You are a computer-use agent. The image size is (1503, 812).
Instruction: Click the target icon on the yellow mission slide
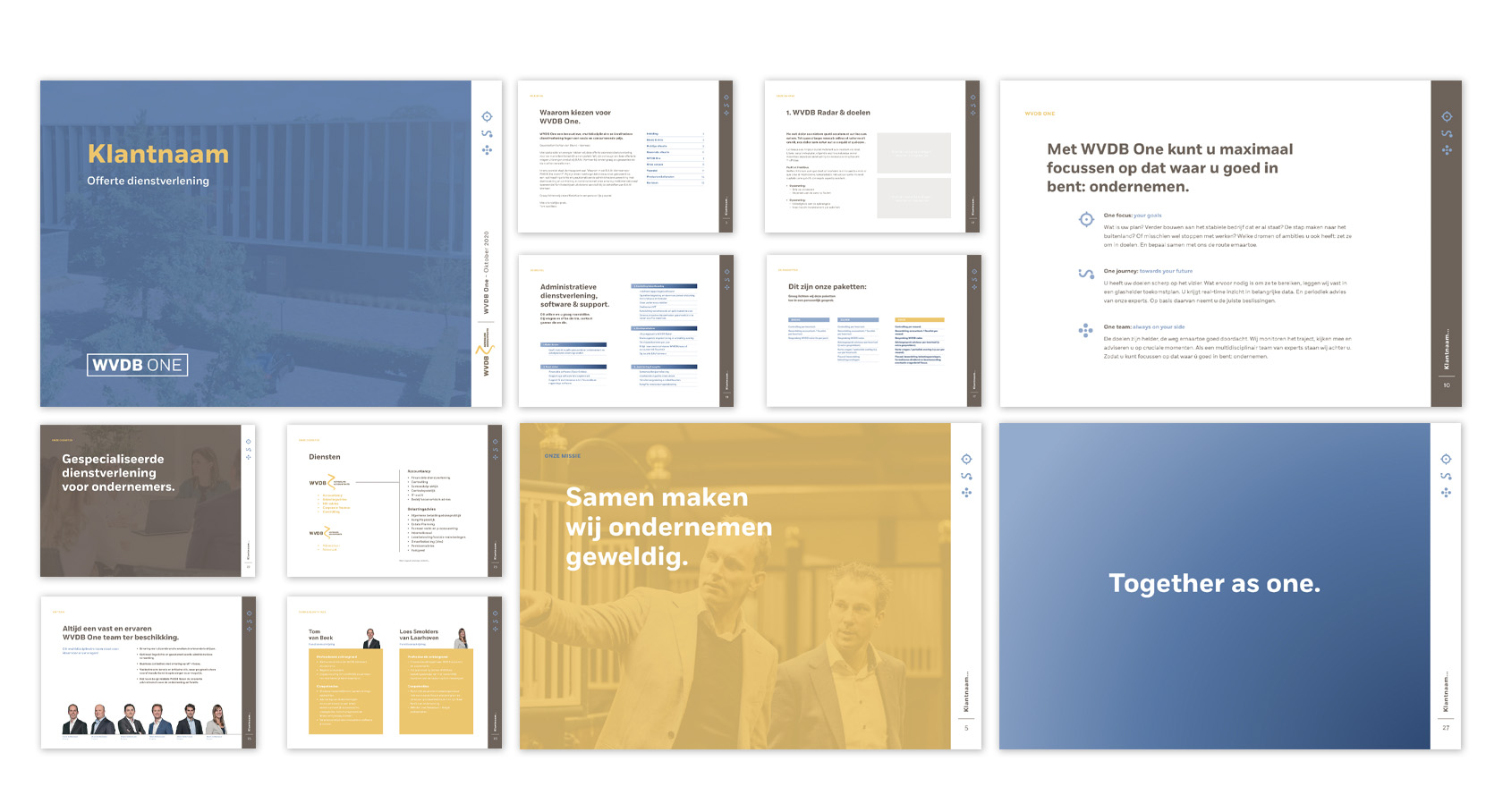pyautogui.click(x=966, y=460)
